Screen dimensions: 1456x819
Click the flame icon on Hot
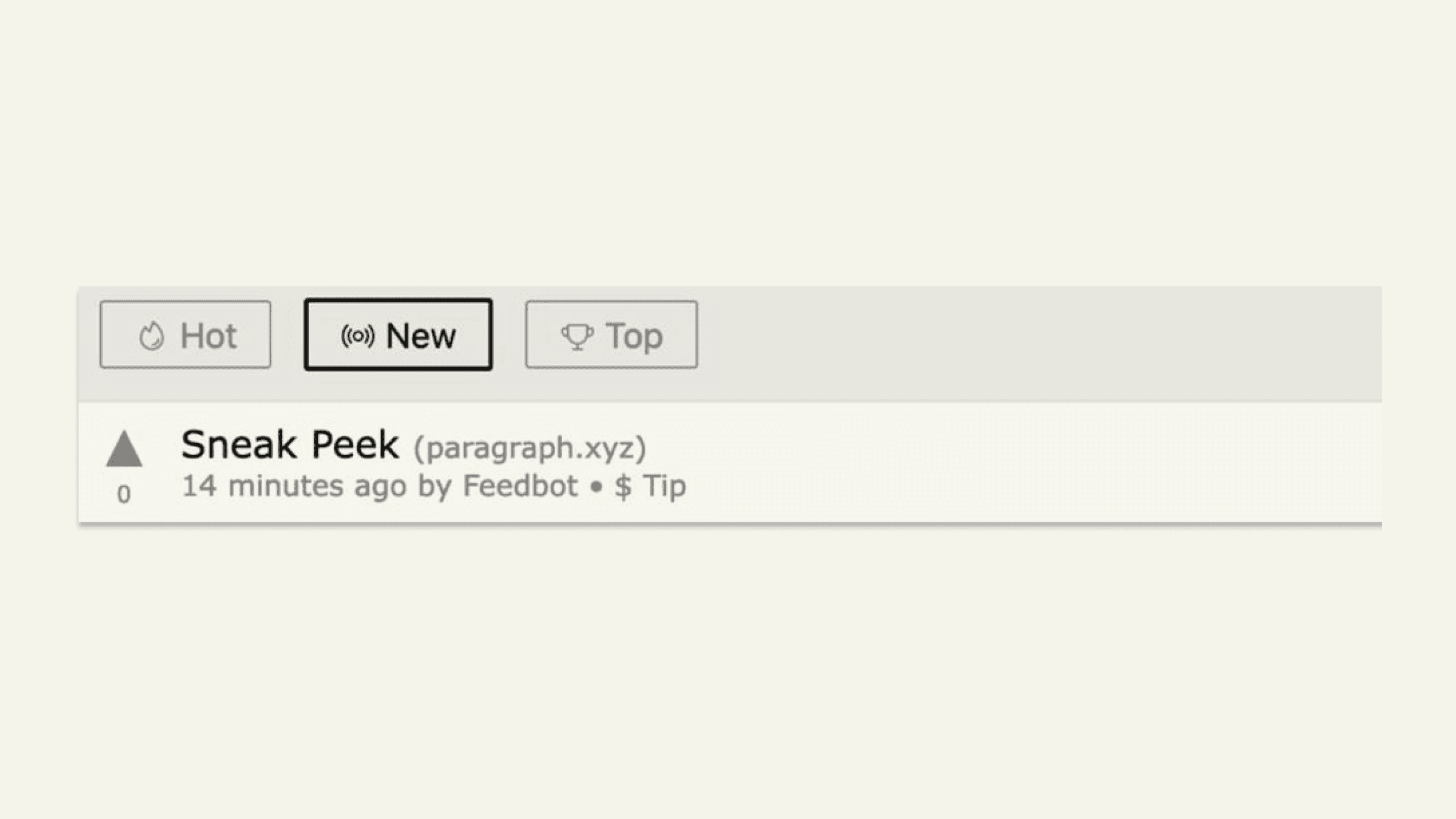(x=151, y=335)
